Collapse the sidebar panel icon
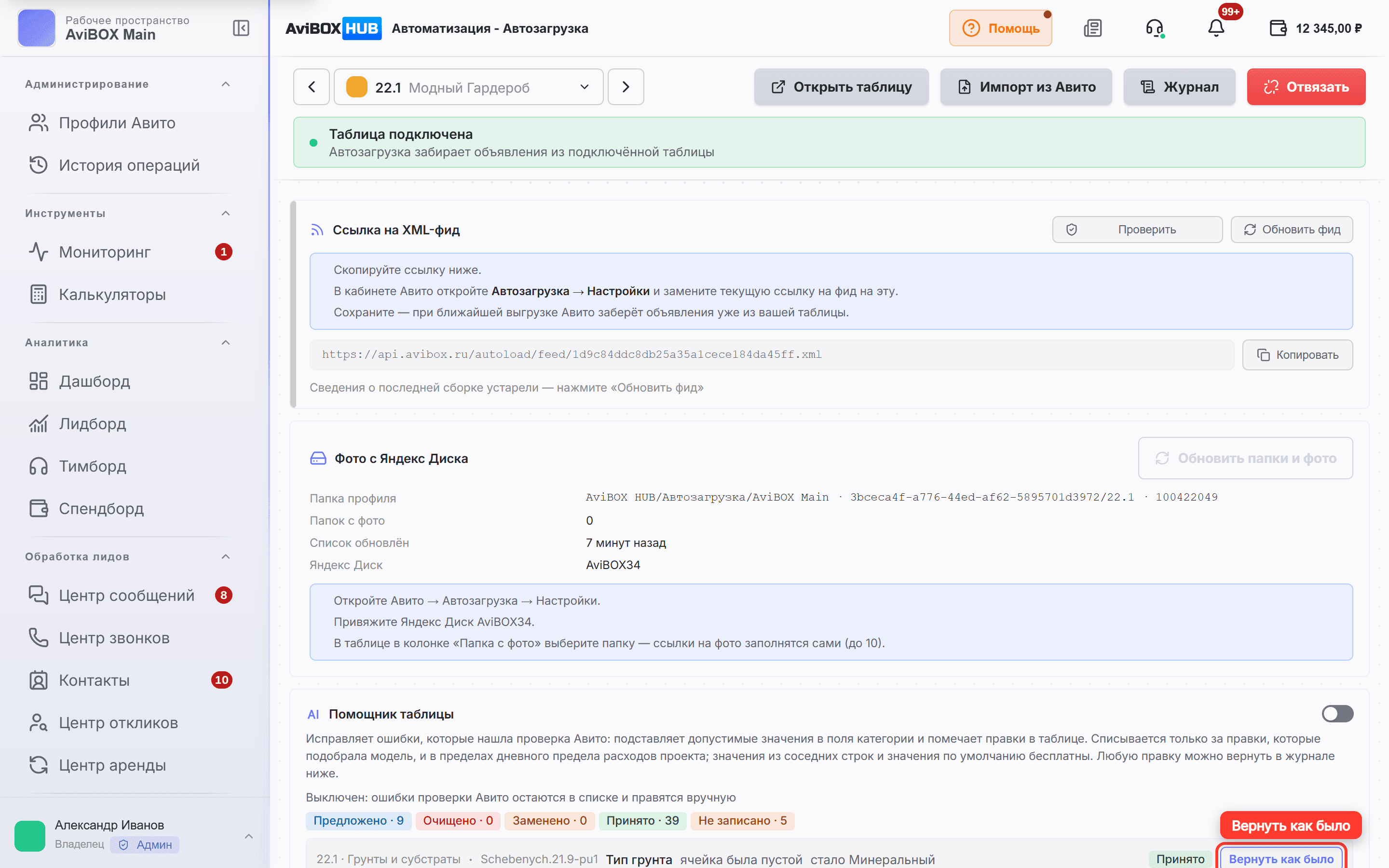 [241, 28]
